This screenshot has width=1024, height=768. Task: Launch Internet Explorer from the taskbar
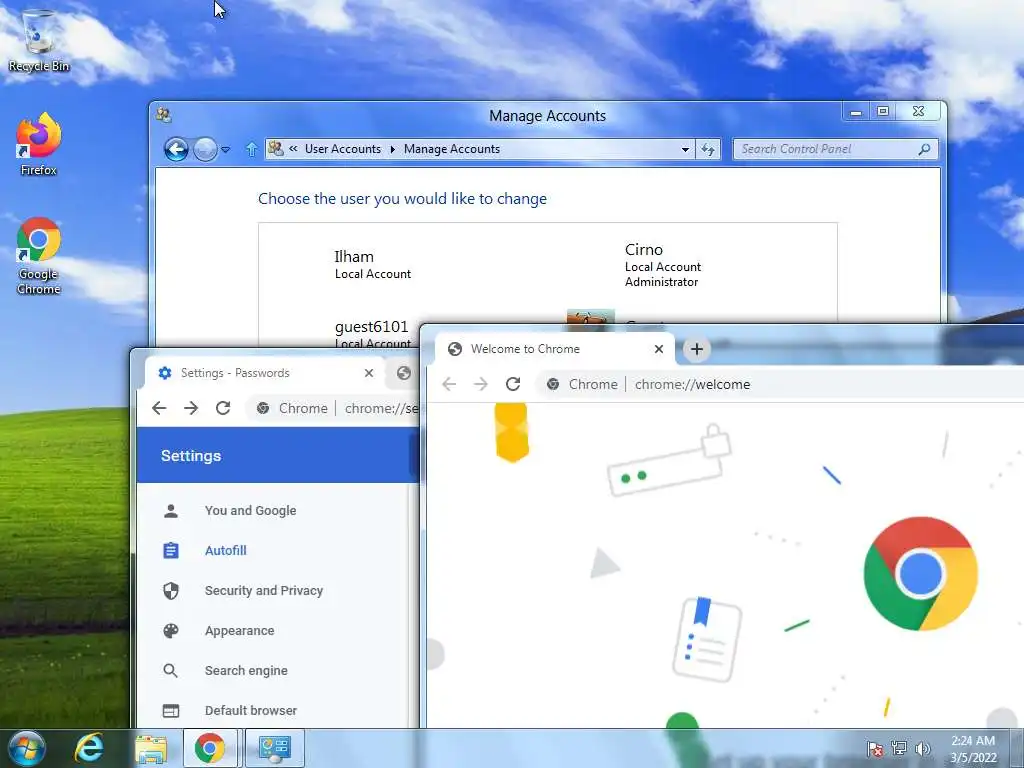pyautogui.click(x=89, y=748)
